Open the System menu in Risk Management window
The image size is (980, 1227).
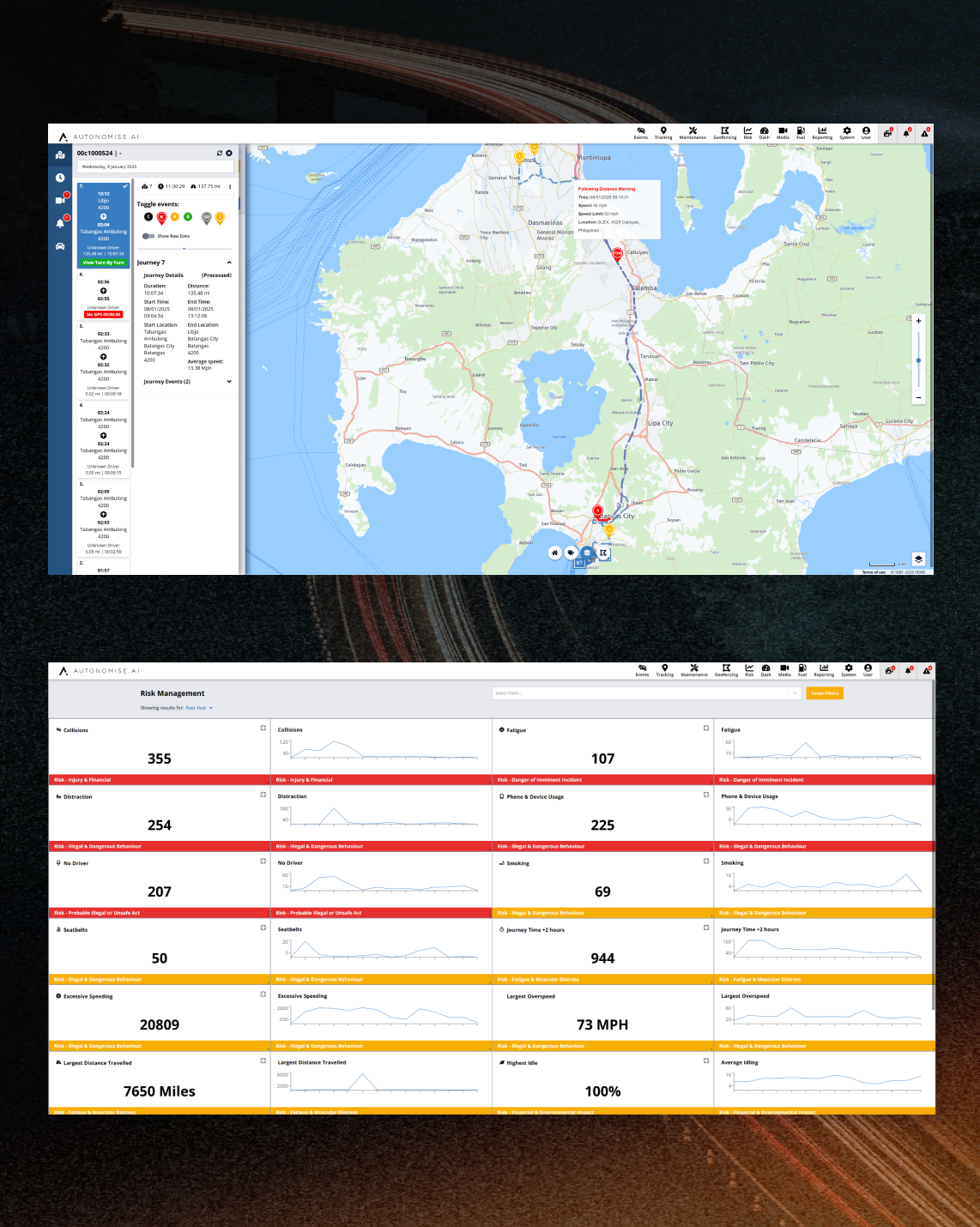click(849, 670)
